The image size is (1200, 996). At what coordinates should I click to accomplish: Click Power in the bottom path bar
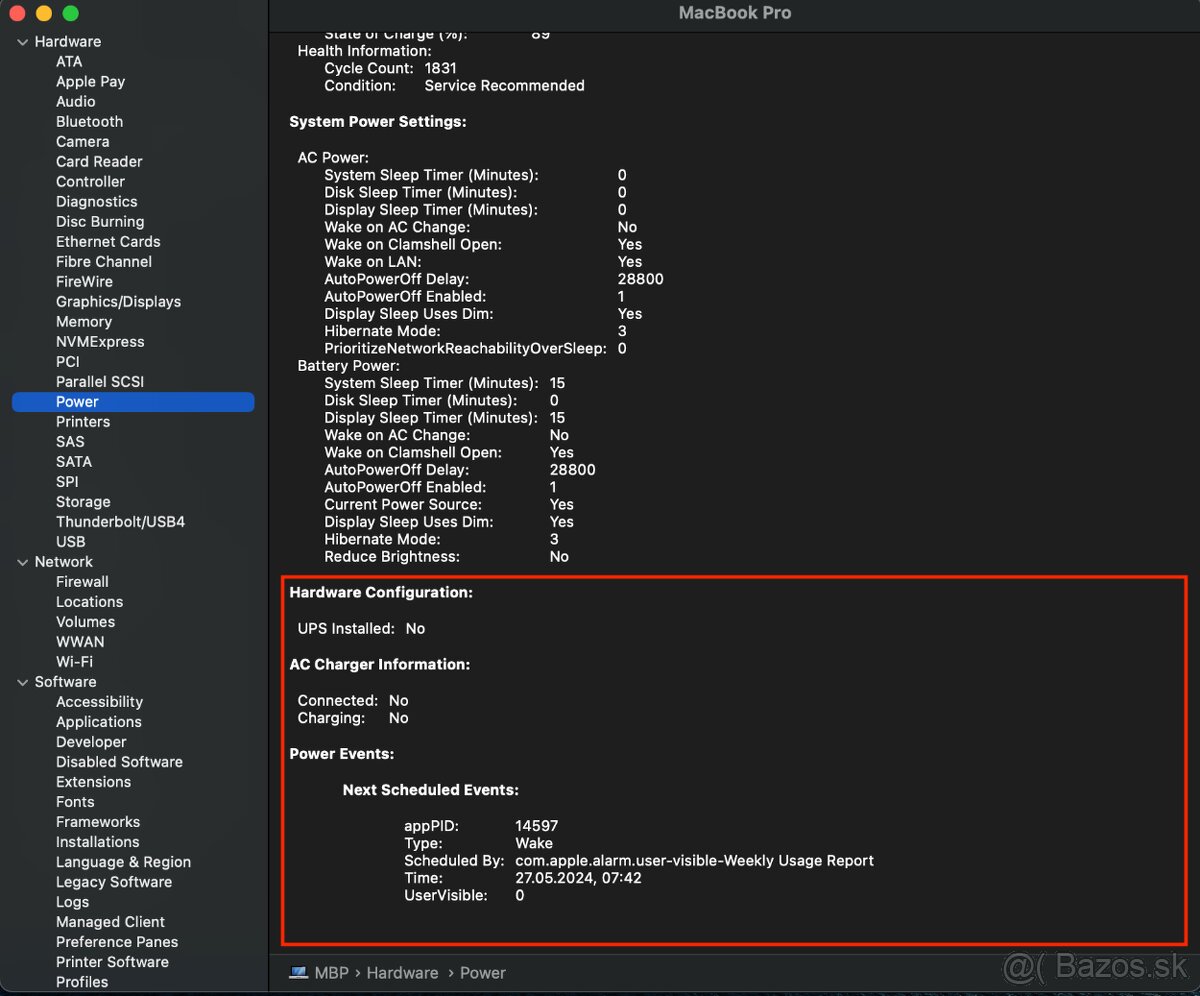pyautogui.click(x=483, y=973)
